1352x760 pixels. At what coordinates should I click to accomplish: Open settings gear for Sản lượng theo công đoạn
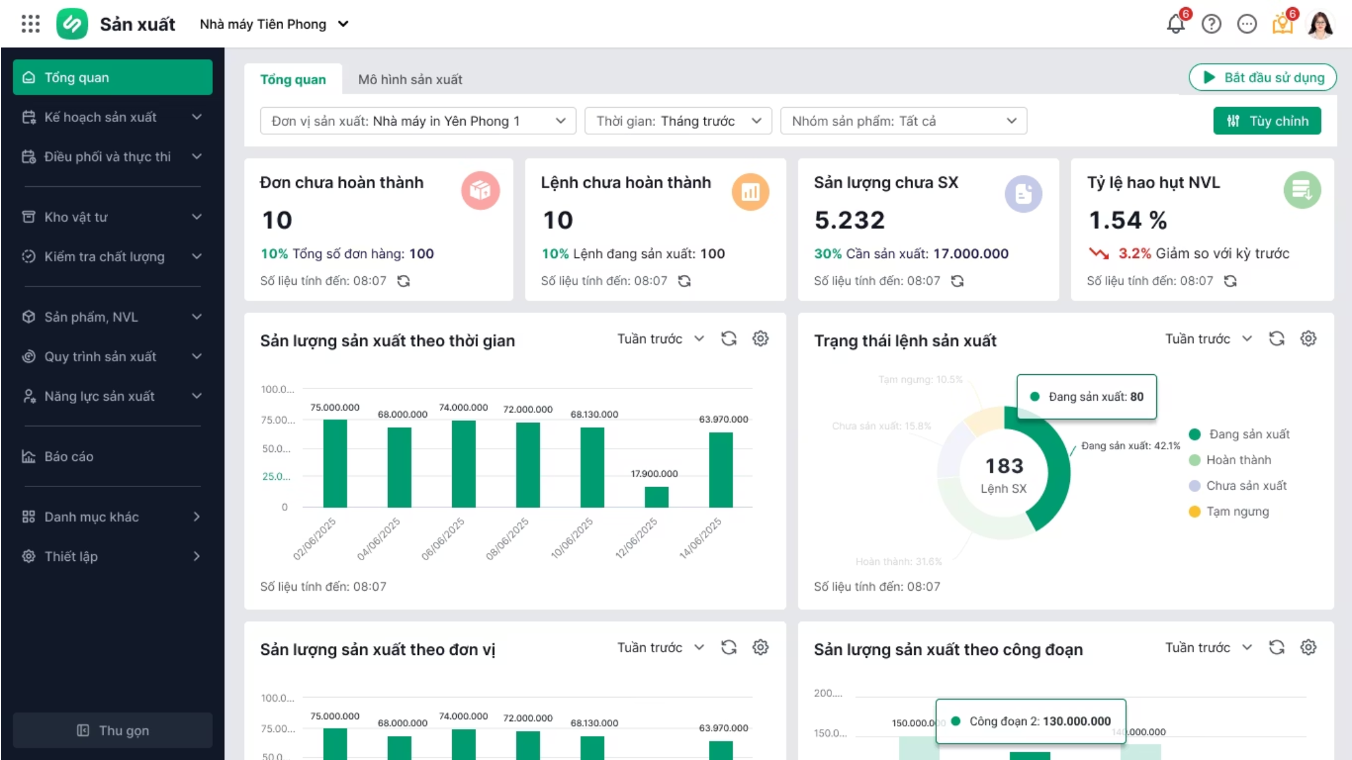[x=1308, y=648]
